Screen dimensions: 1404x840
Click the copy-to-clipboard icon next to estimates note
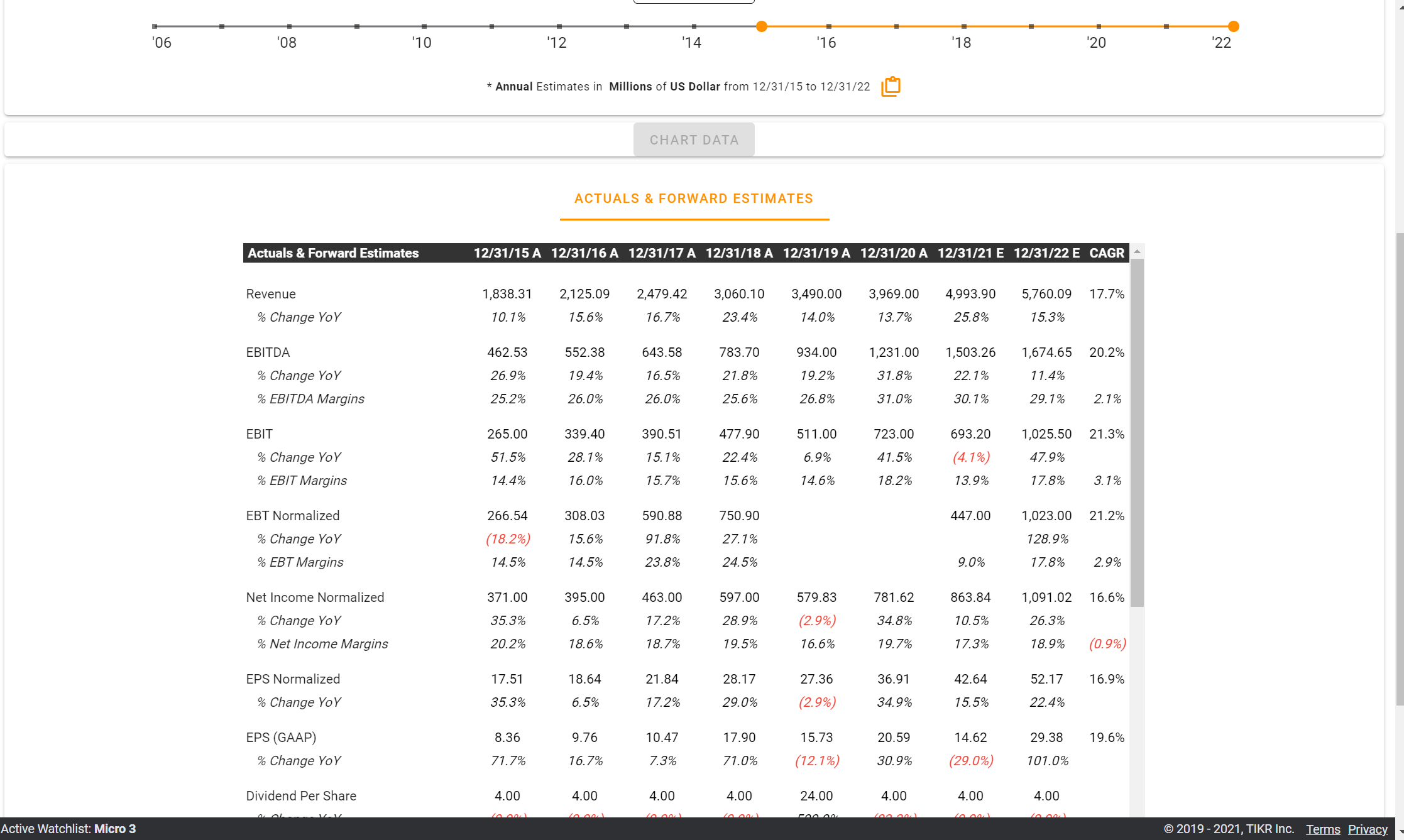coord(891,86)
